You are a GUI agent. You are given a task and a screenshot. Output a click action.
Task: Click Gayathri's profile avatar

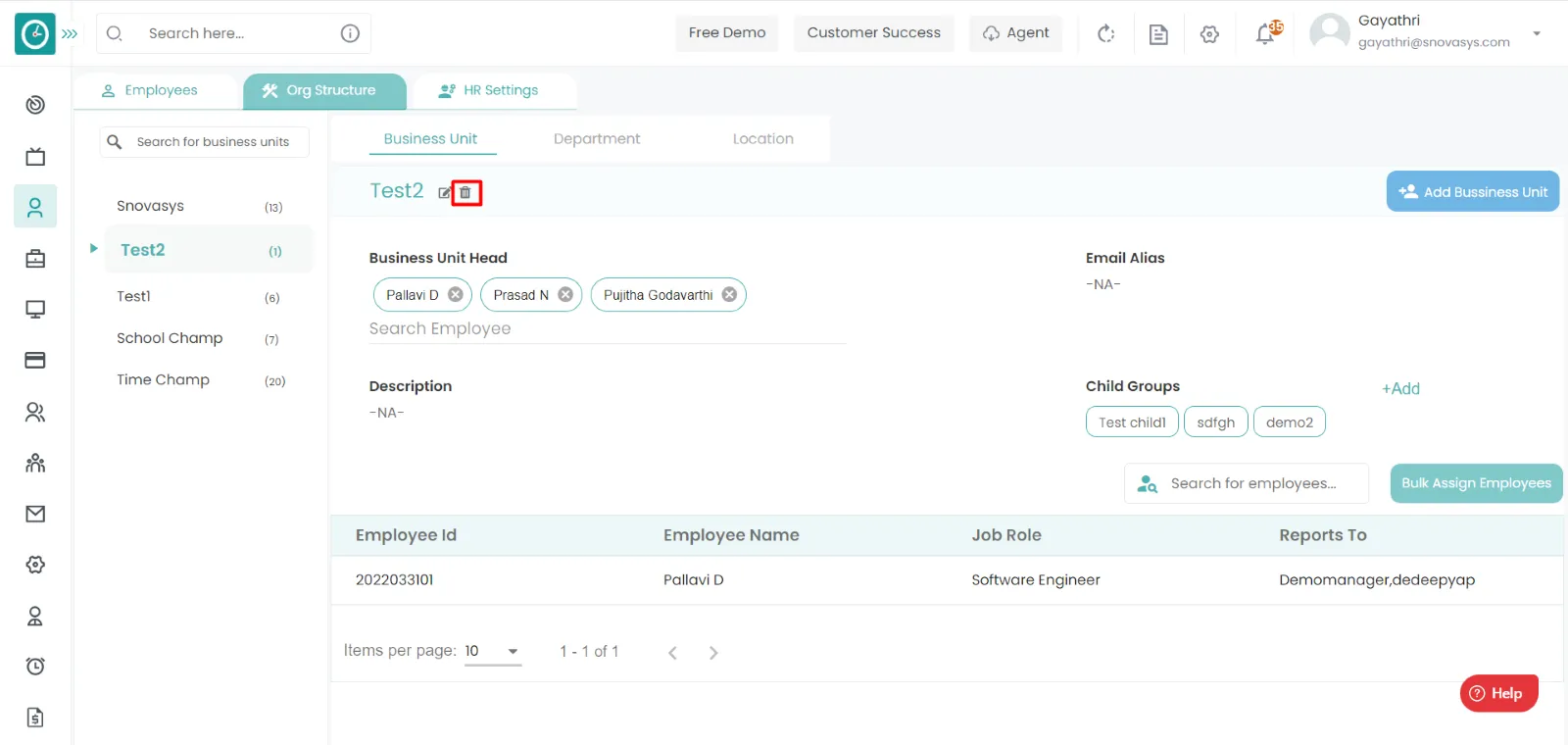pyautogui.click(x=1330, y=32)
